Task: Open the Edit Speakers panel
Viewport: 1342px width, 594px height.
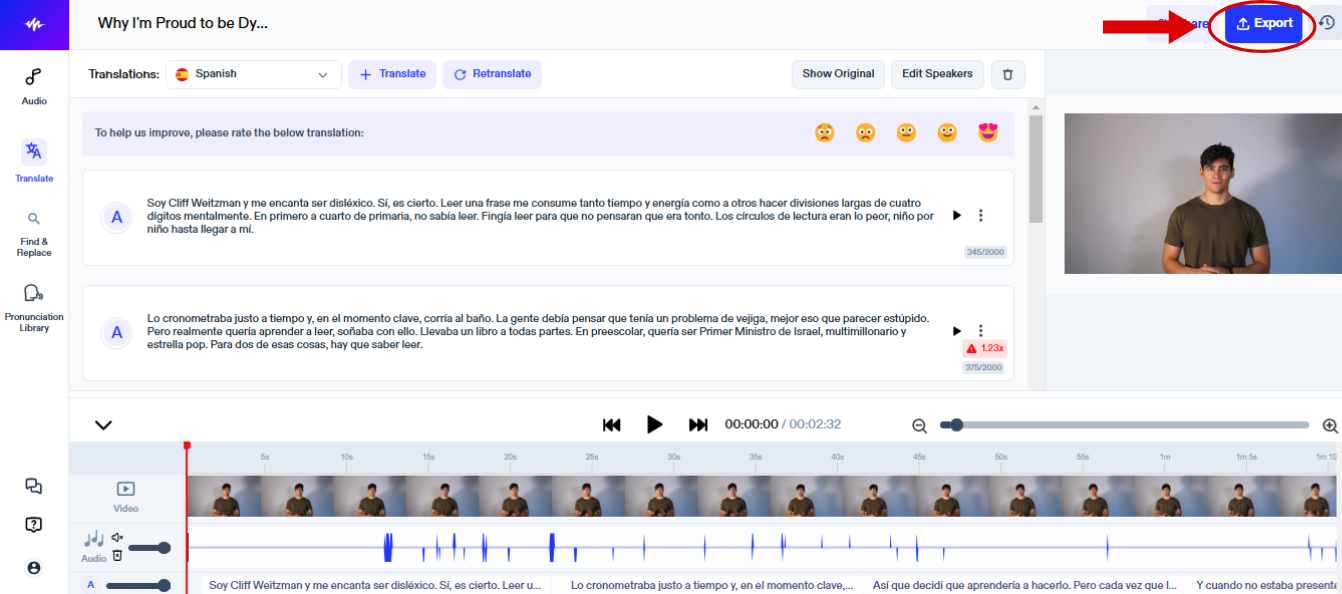Action: pos(937,74)
